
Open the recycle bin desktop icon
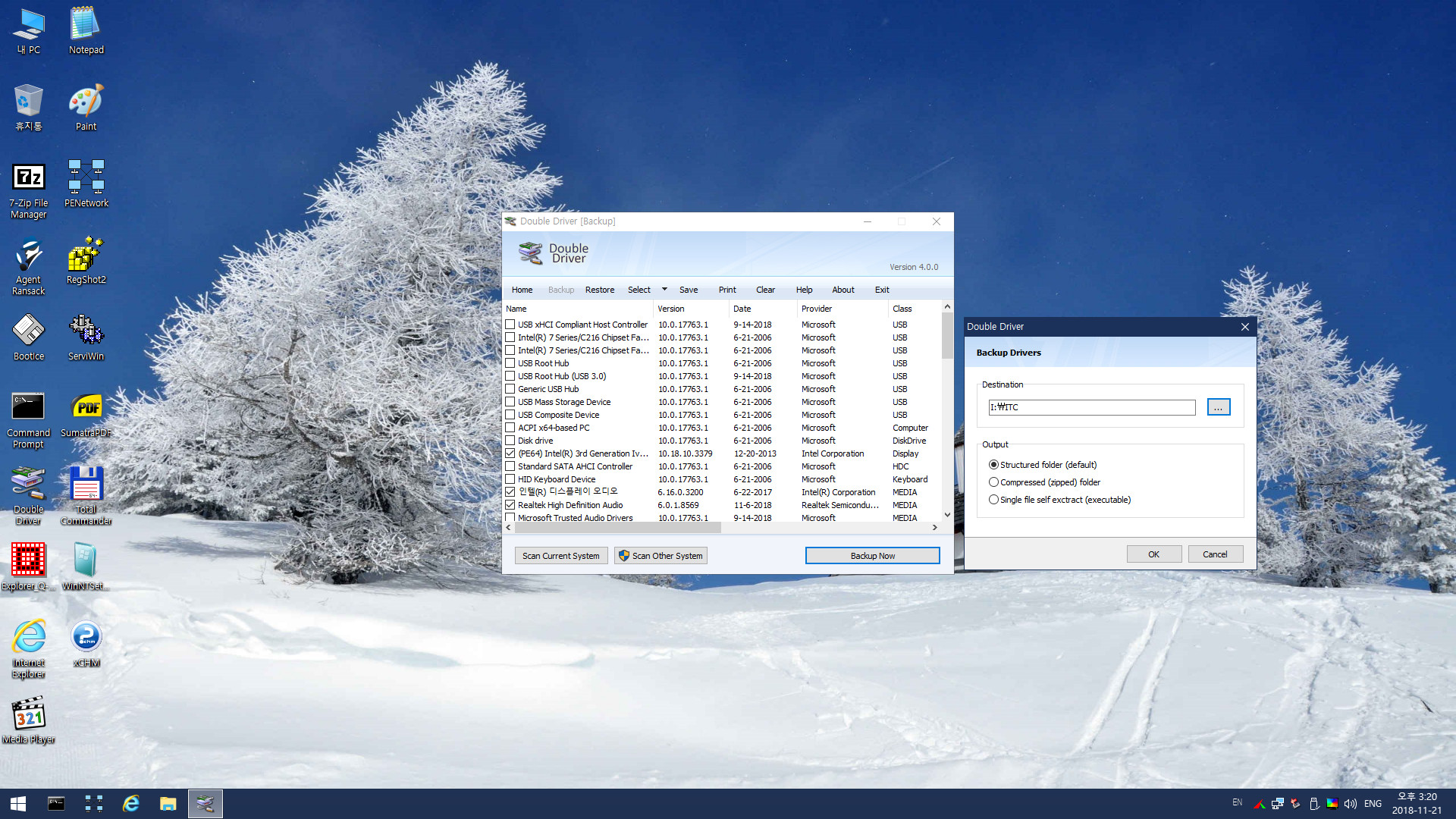[29, 108]
